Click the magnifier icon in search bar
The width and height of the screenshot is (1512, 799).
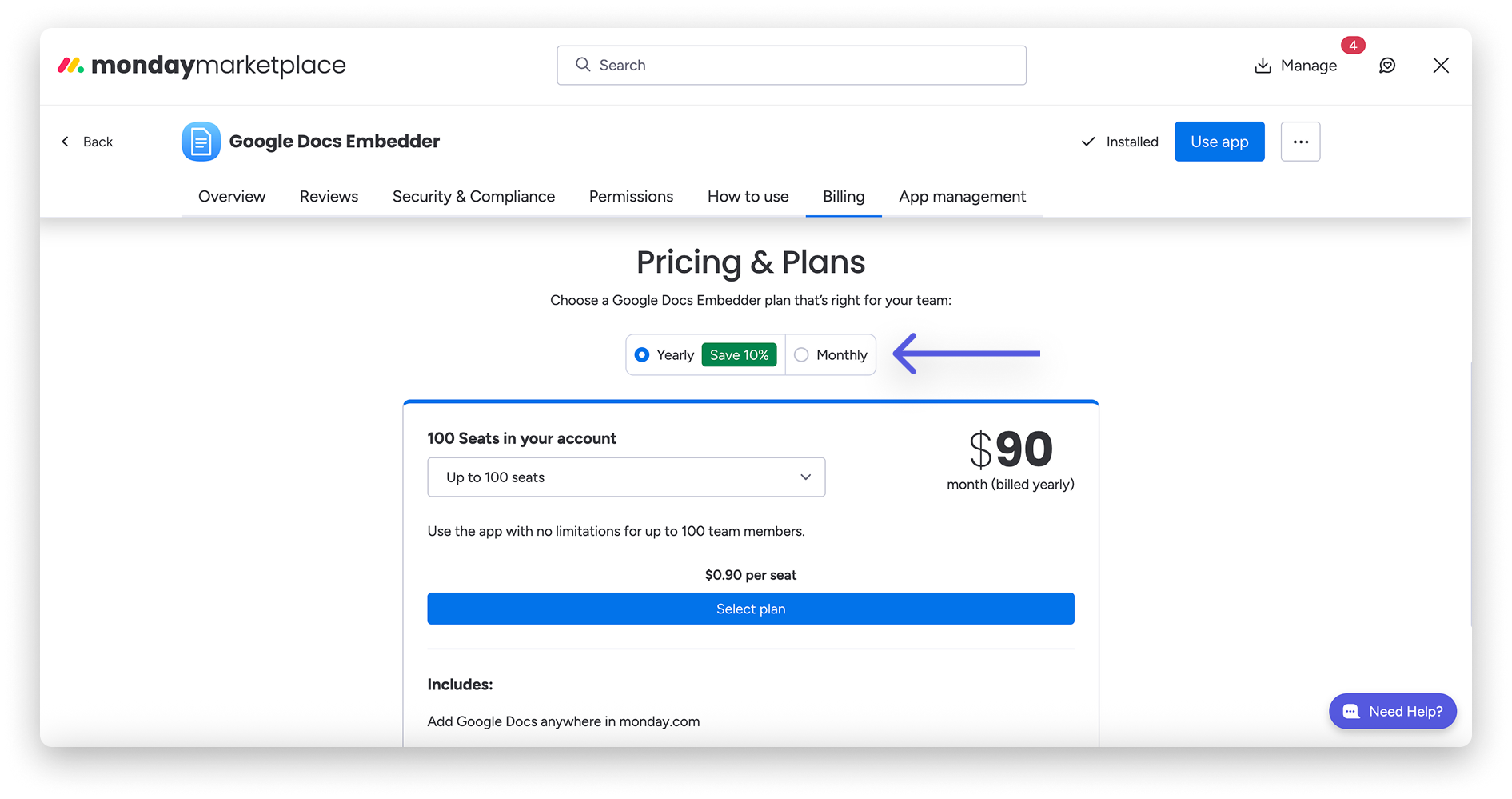583,65
